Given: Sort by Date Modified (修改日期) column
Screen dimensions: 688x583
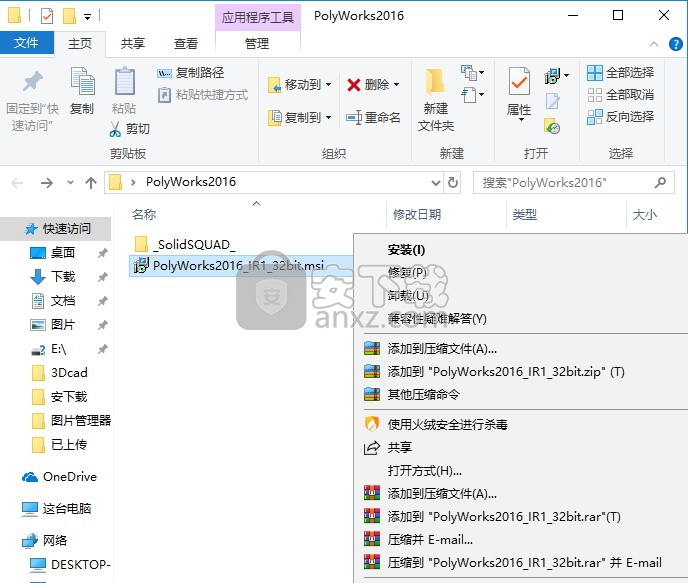Looking at the screenshot, I should (x=417, y=215).
